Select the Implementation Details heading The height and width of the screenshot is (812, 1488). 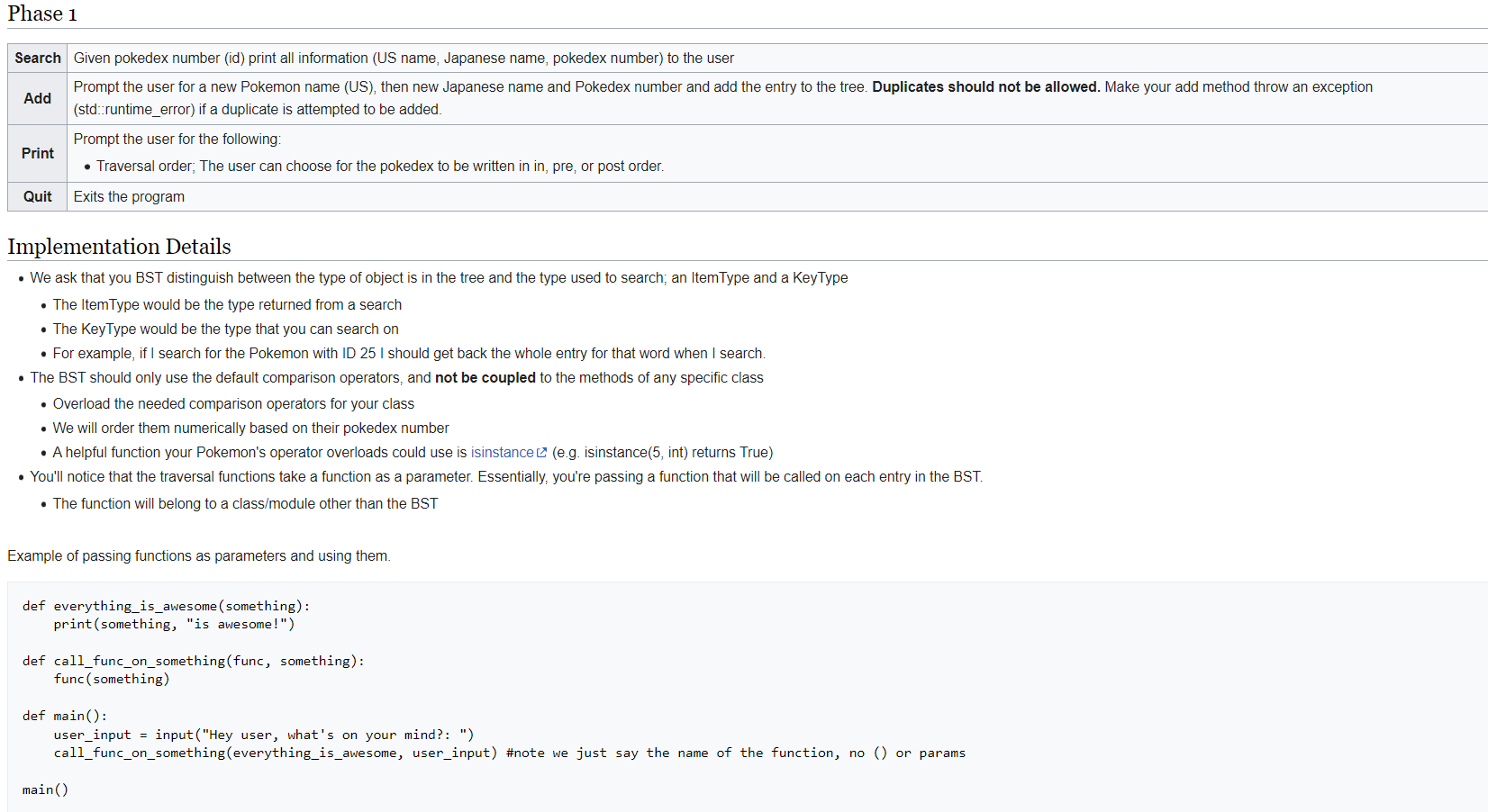(119, 245)
